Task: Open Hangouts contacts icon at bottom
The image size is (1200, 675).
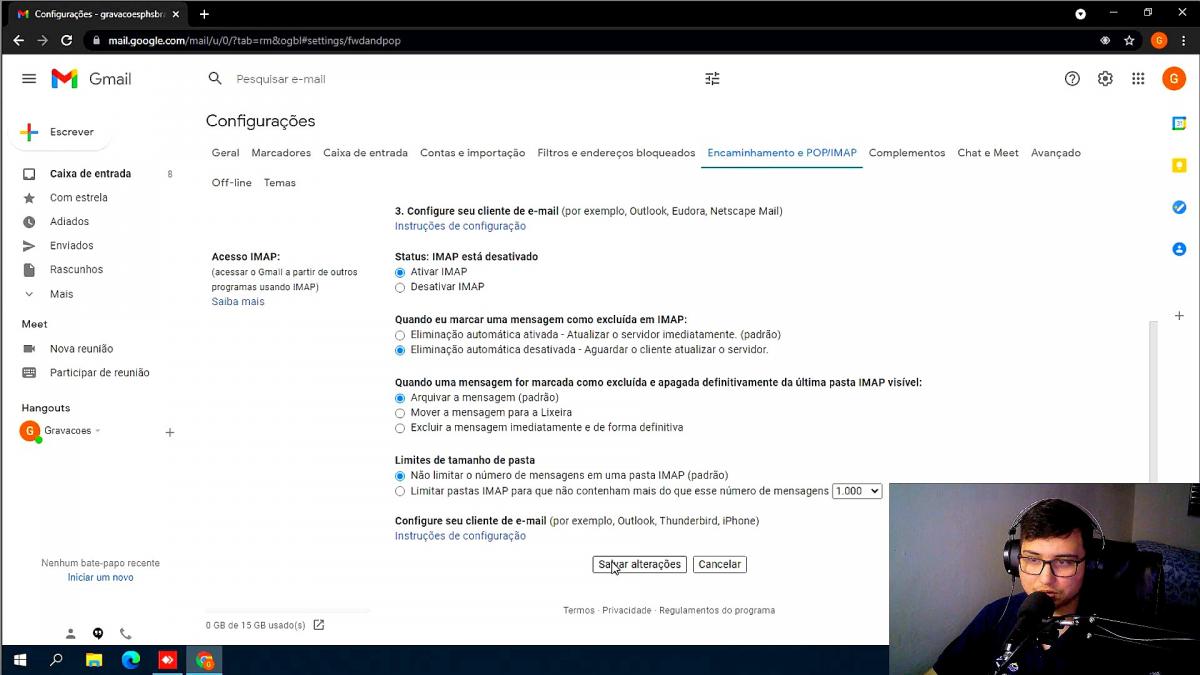Action: [70, 633]
